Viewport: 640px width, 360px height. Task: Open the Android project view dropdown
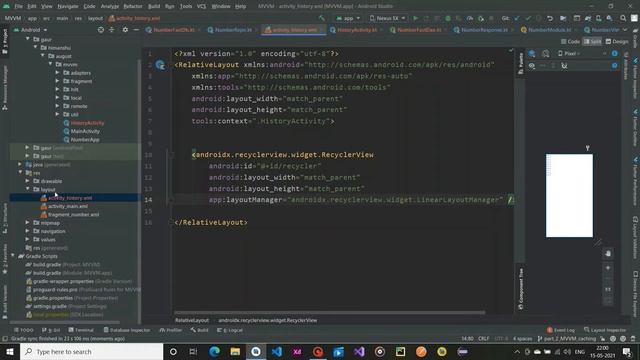click(x=31, y=30)
